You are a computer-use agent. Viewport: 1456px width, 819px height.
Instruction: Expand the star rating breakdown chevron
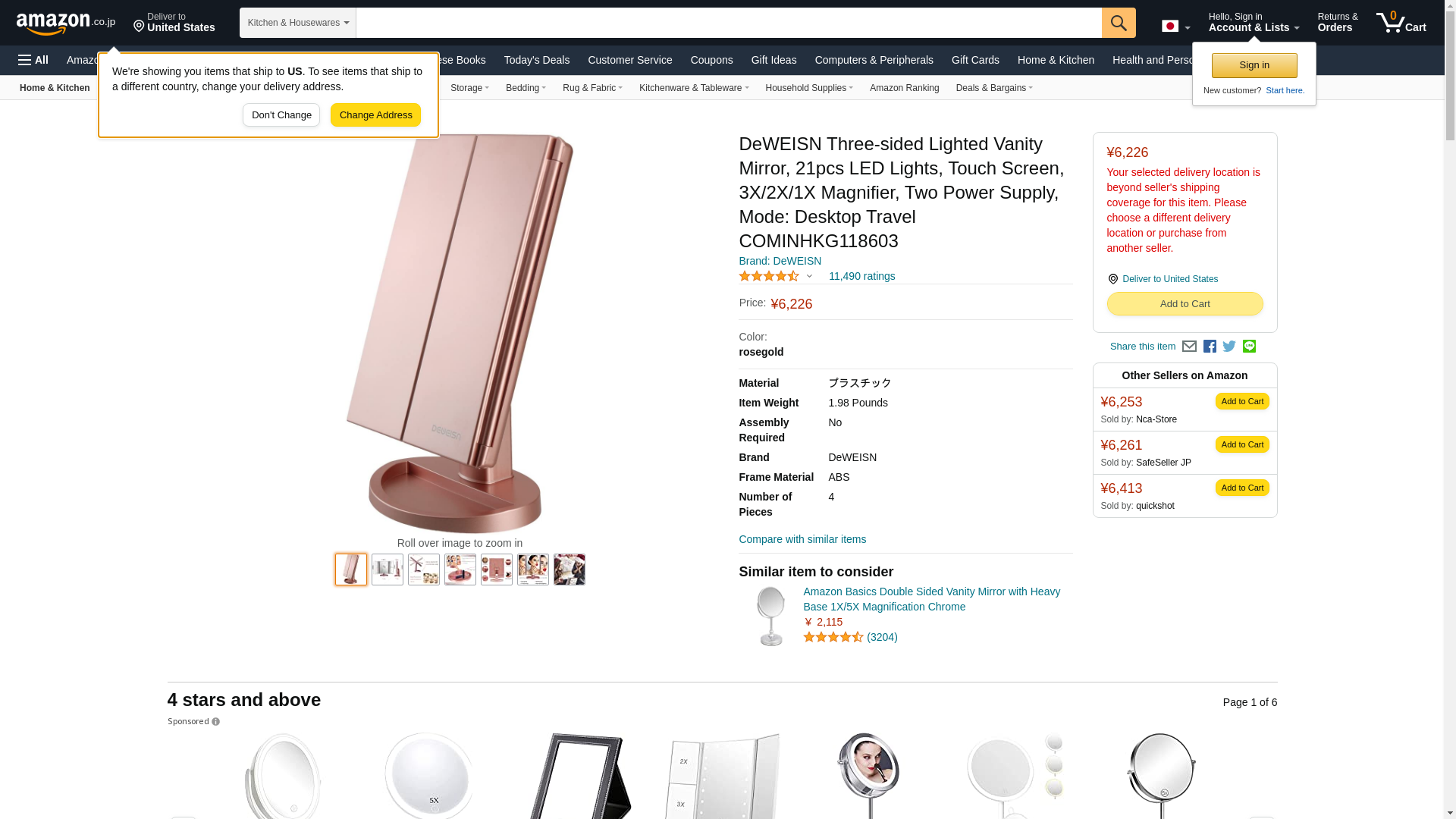click(x=809, y=277)
